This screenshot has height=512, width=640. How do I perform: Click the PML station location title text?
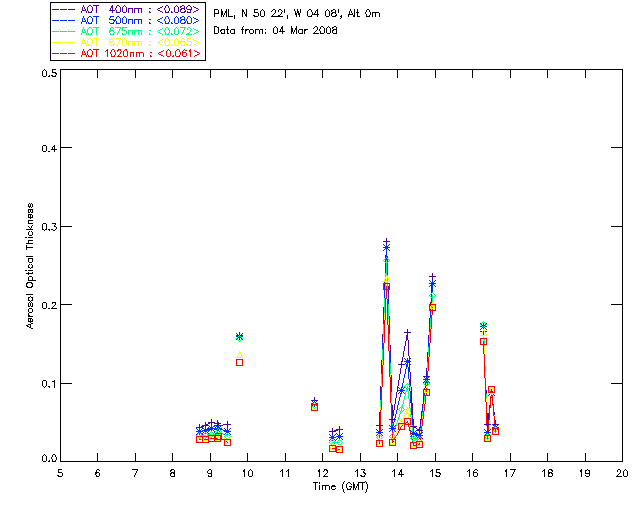pyautogui.click(x=297, y=13)
